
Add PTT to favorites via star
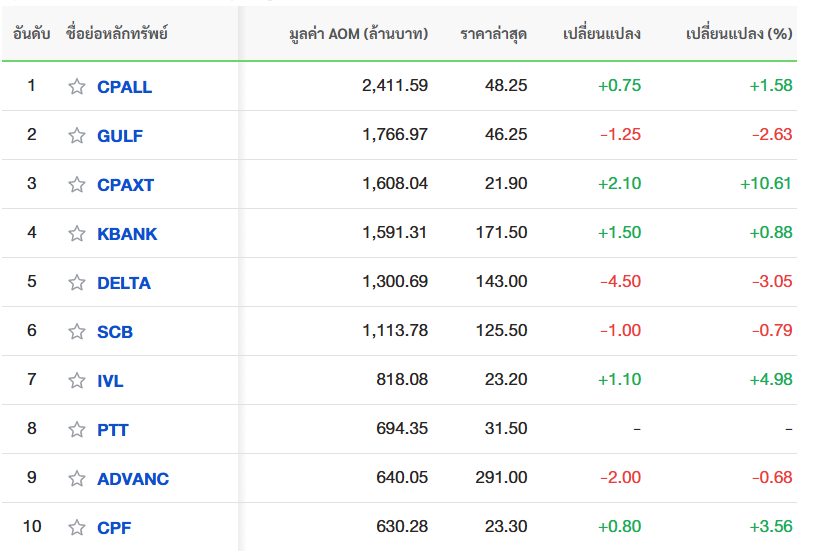click(77, 429)
